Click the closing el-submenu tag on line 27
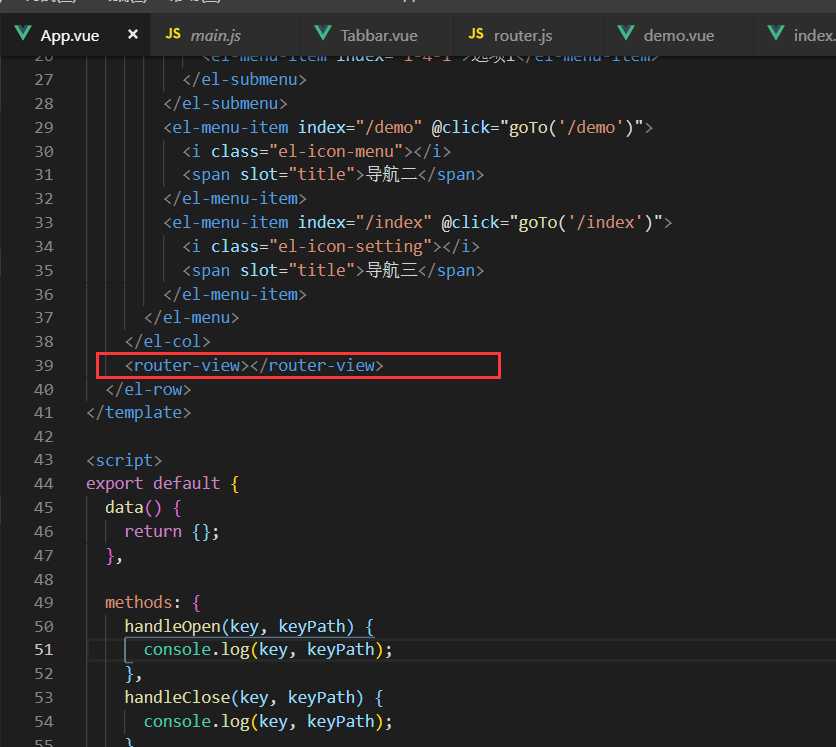Screen dimensions: 836x747 click(x=244, y=80)
